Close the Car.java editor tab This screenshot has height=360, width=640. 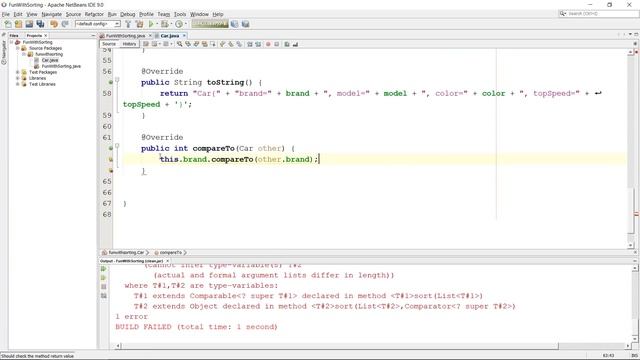(x=184, y=36)
